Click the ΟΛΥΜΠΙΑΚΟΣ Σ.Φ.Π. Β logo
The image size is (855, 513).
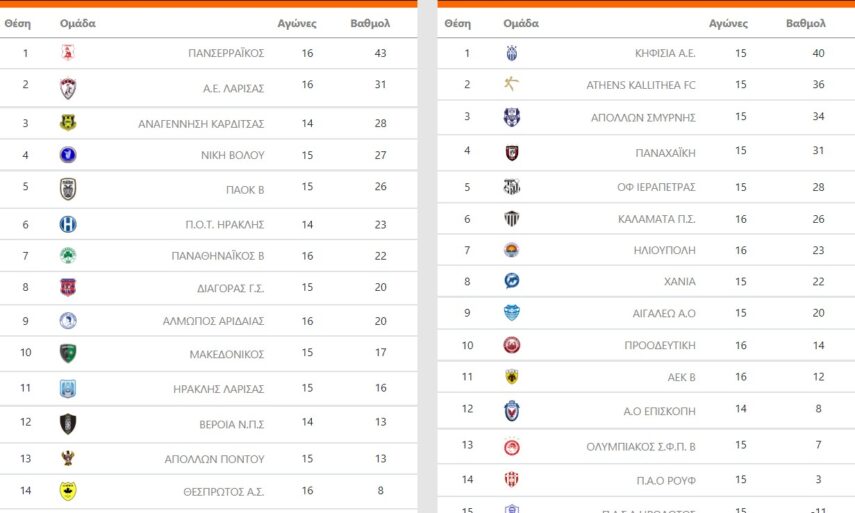(x=512, y=447)
